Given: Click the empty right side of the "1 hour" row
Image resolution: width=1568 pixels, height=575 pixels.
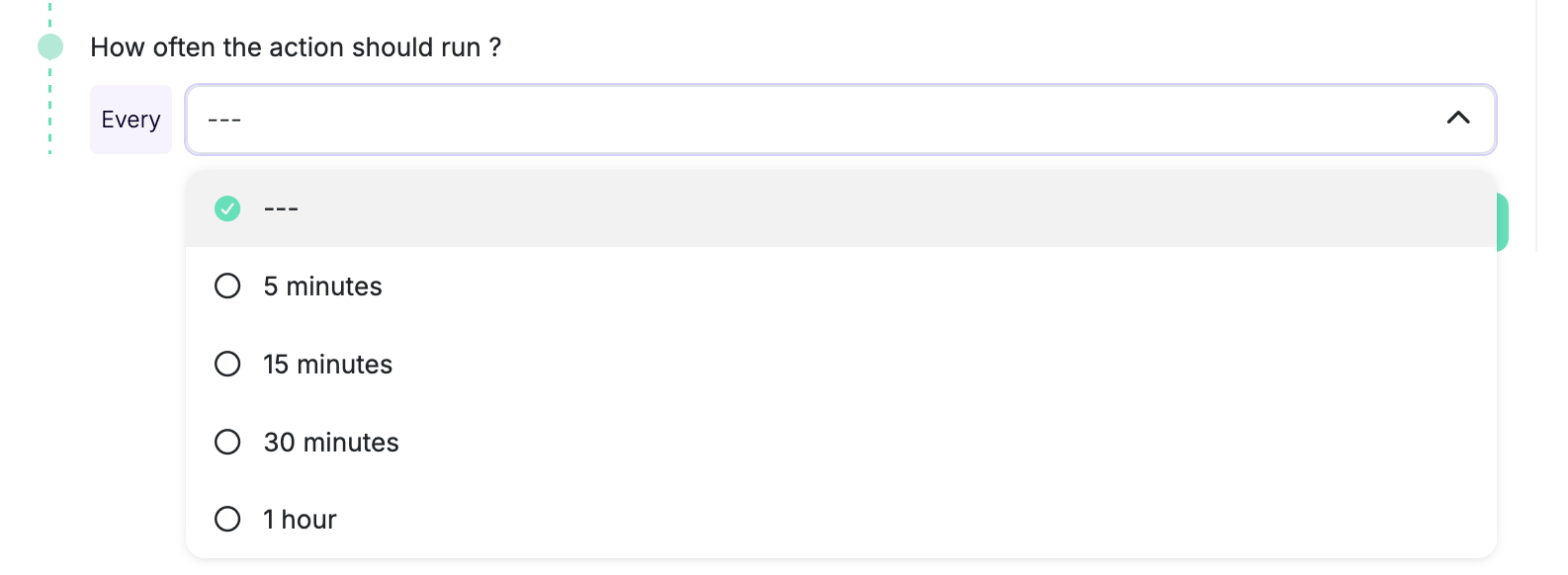Looking at the screenshot, I should pyautogui.click(x=1088, y=520).
